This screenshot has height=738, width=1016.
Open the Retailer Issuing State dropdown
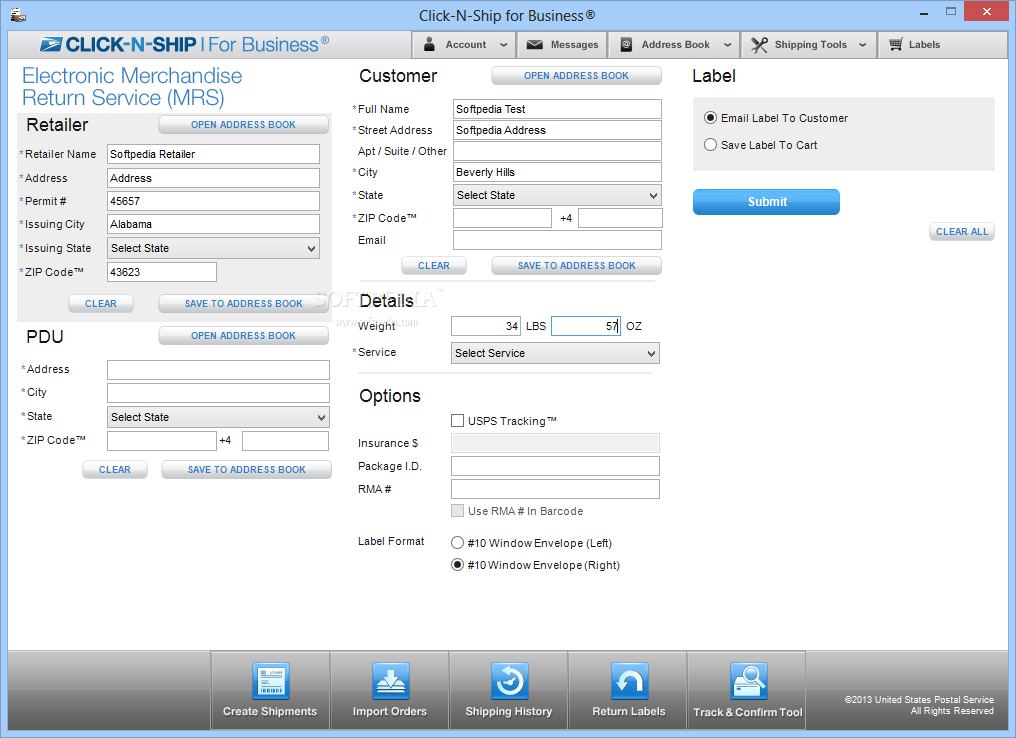[x=213, y=248]
